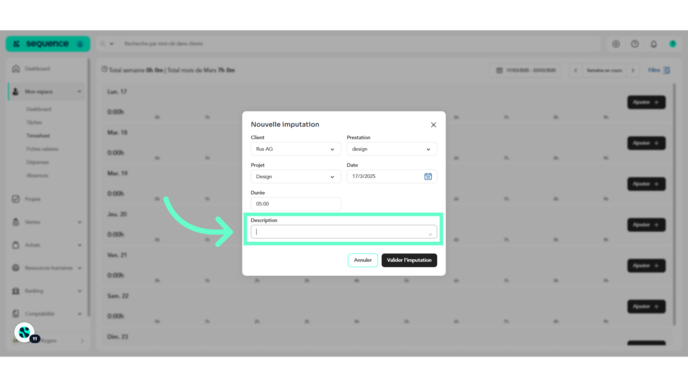The image size is (688, 387).
Task: Click the date range picker 17/03/2025 - 23/03/2025
Action: [x=525, y=70]
